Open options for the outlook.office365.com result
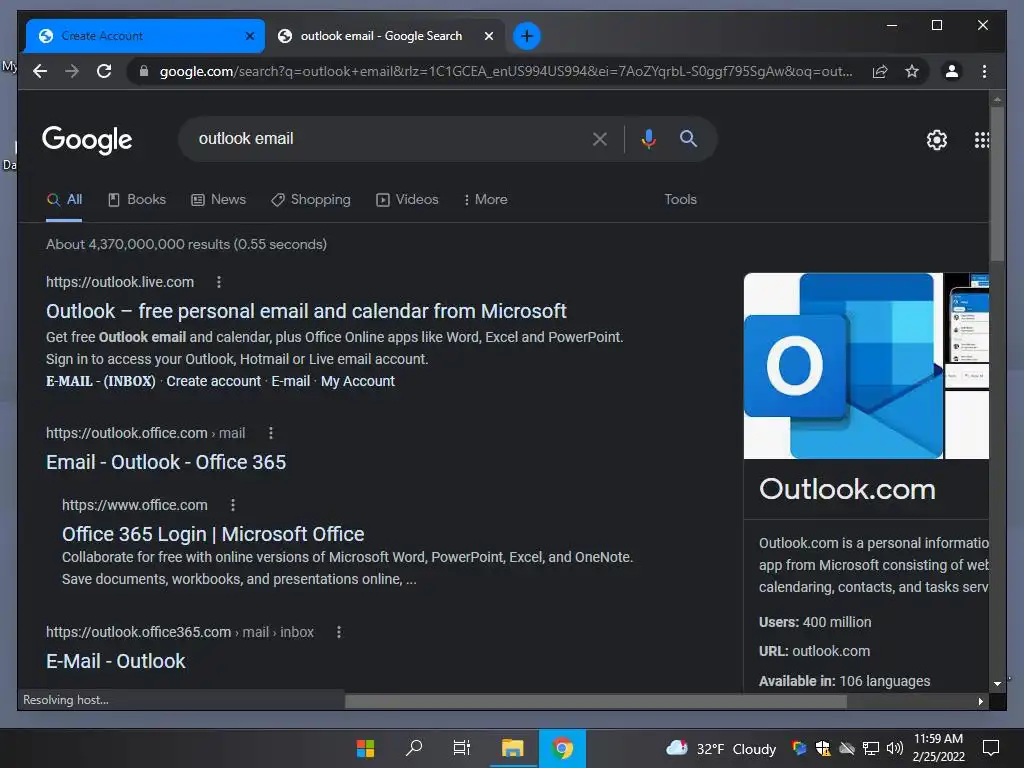This screenshot has width=1024, height=768. click(339, 632)
